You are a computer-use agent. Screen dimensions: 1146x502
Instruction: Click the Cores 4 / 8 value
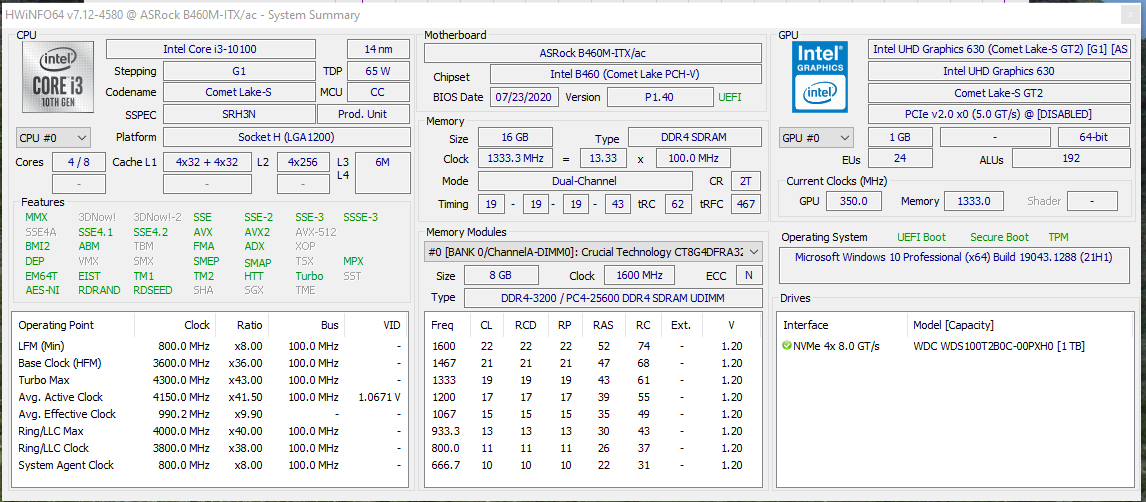pyautogui.click(x=78, y=162)
